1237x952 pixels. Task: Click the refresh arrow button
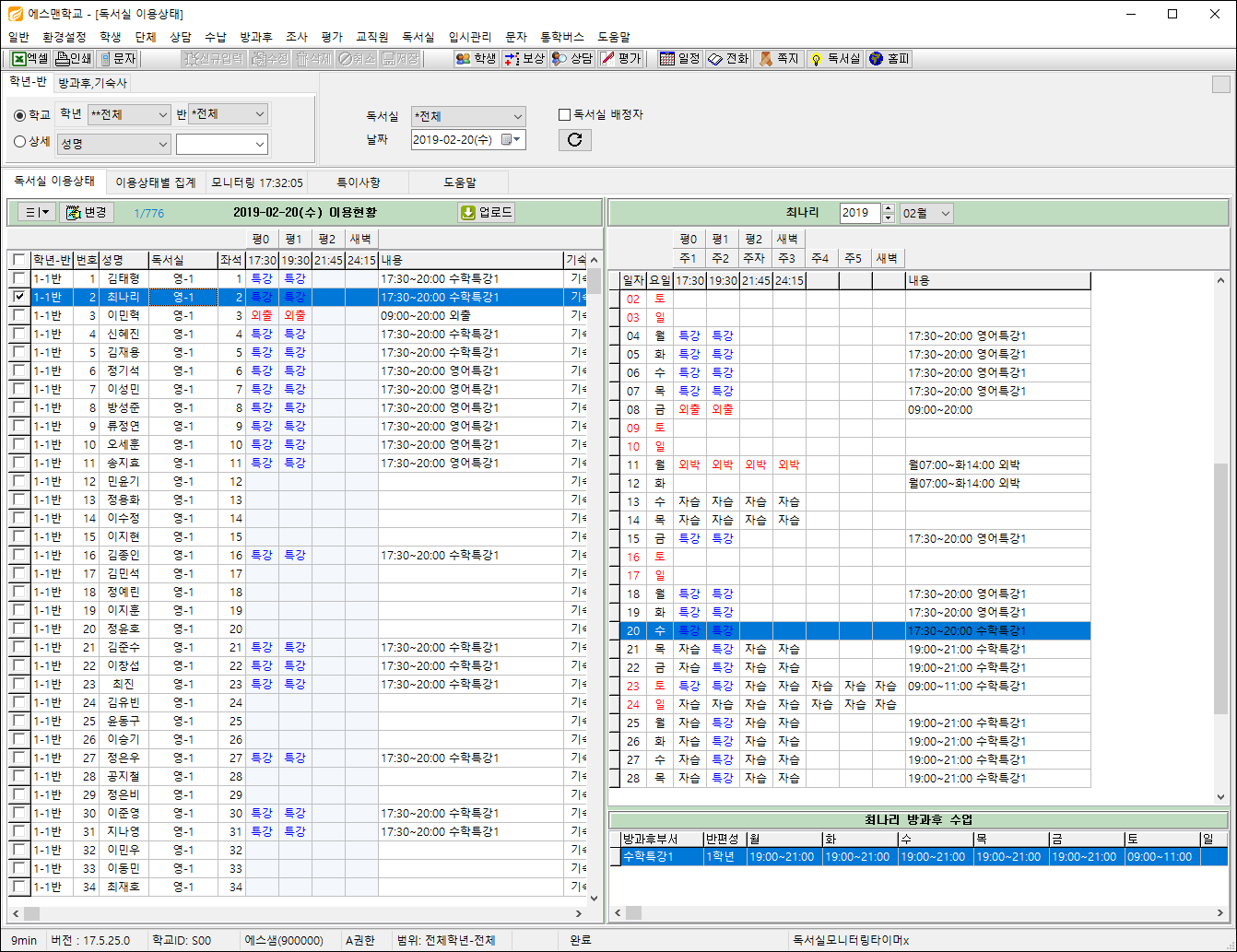(x=574, y=139)
